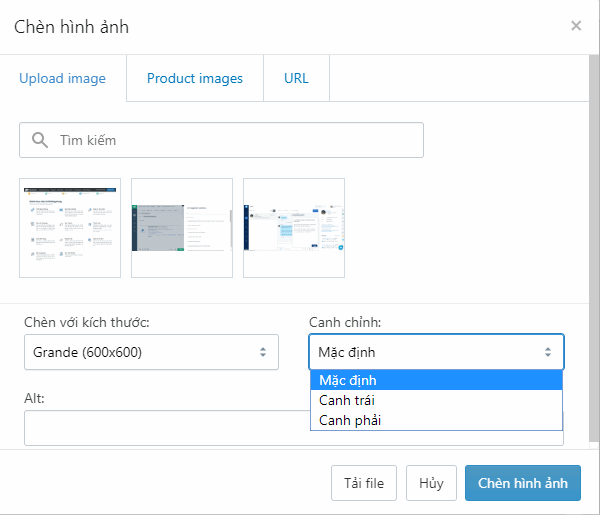The width and height of the screenshot is (600, 515).
Task: Click the dialog's vertical scrollbar
Action: click(x=594, y=250)
